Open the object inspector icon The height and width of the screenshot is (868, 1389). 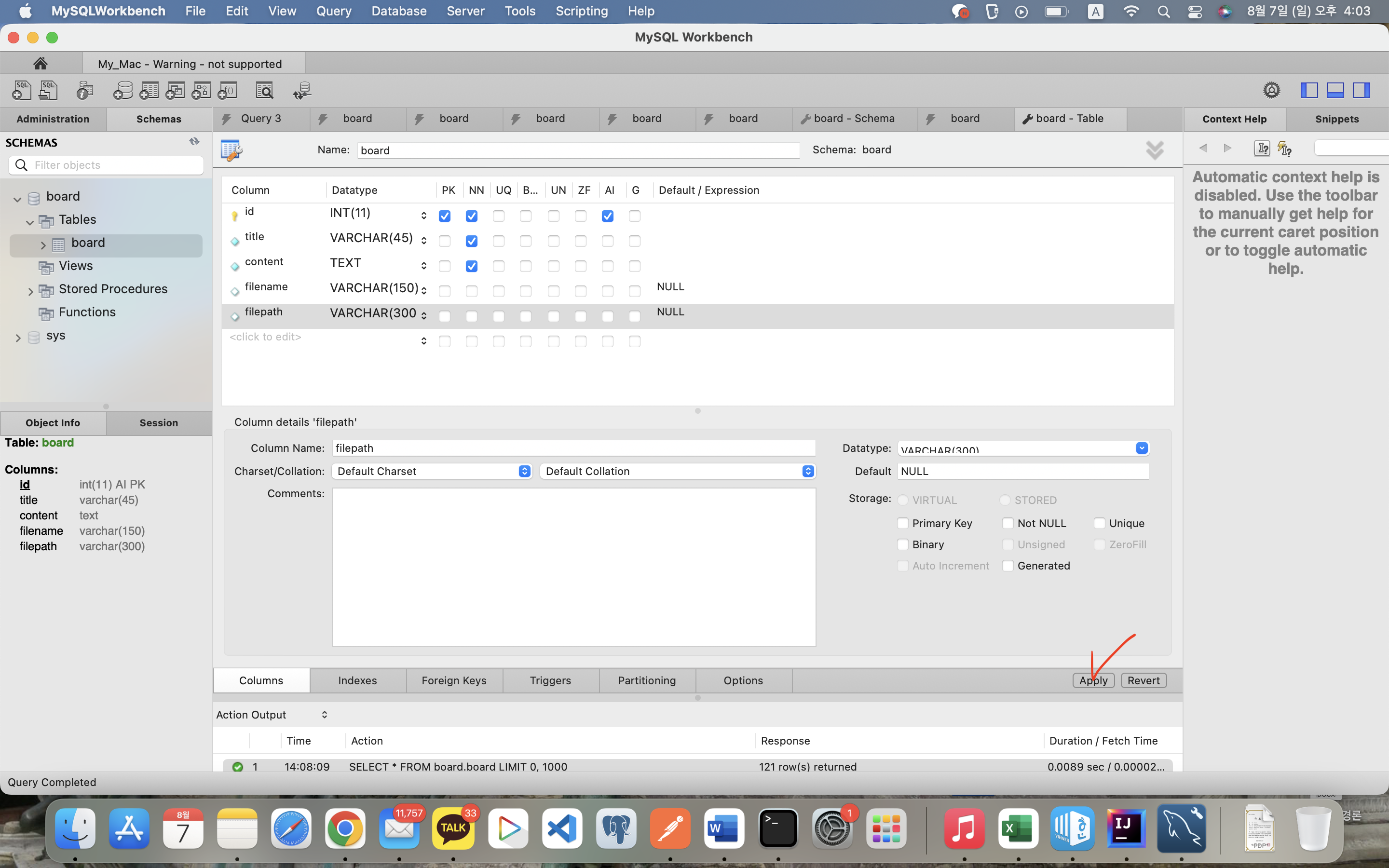coord(85,90)
